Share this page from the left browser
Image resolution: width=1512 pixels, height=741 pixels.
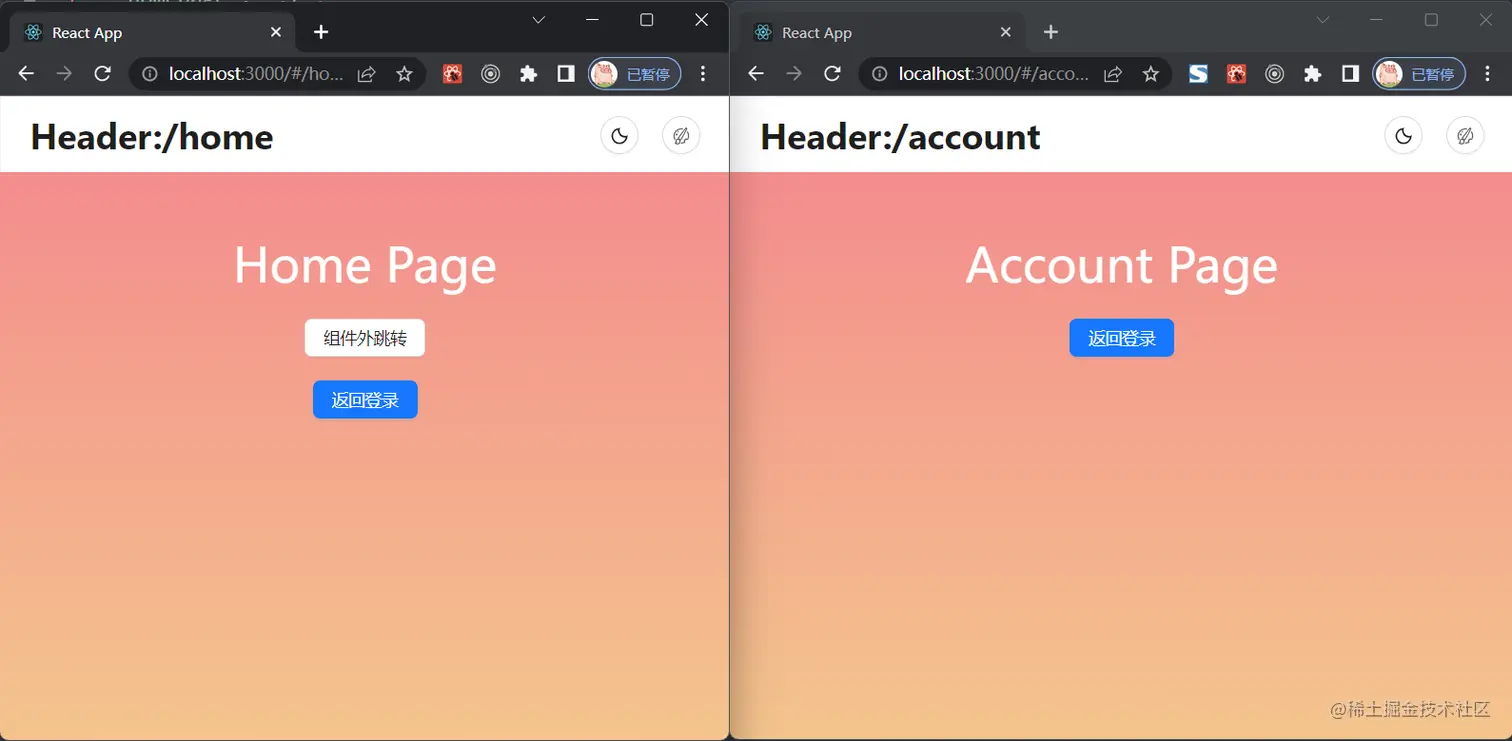(367, 74)
